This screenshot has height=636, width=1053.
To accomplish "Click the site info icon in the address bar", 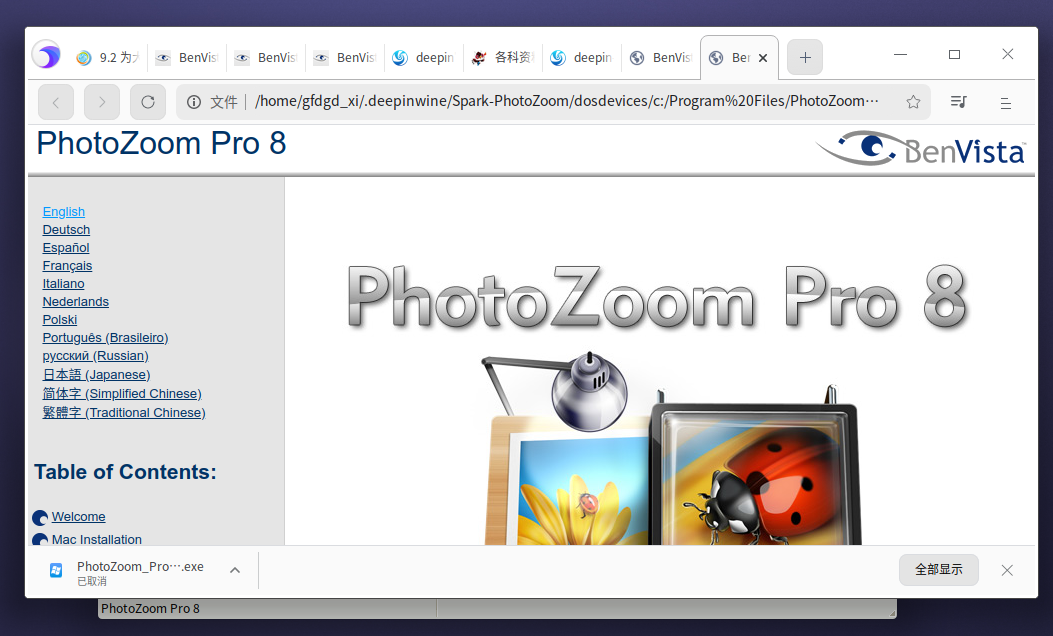I will point(195,102).
